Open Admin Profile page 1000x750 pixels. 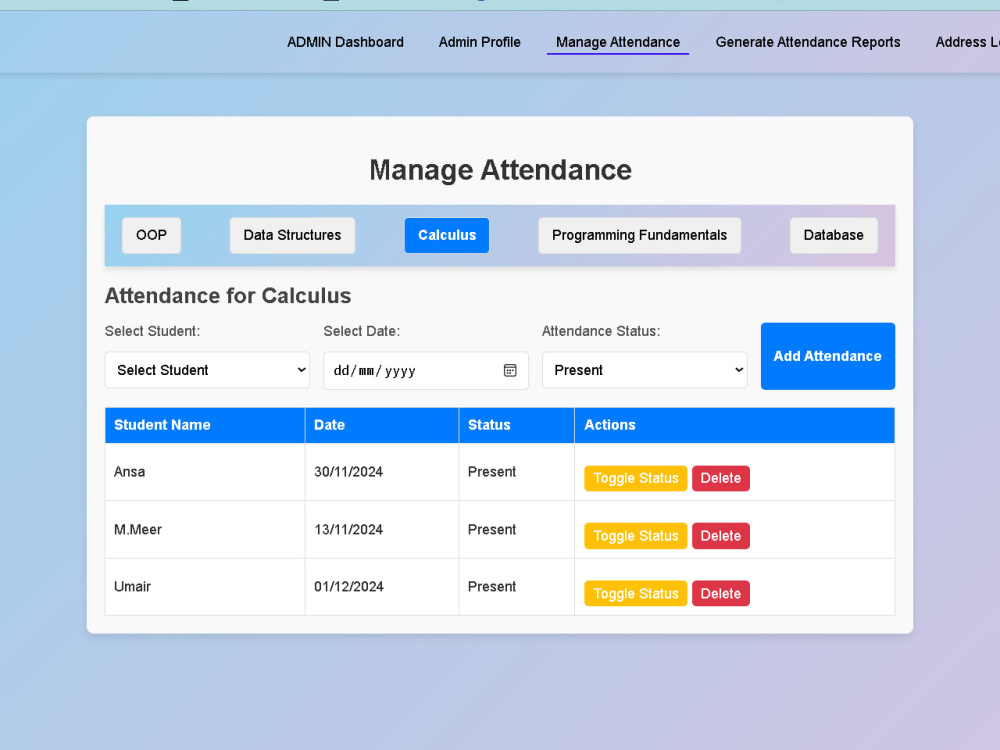tap(480, 42)
